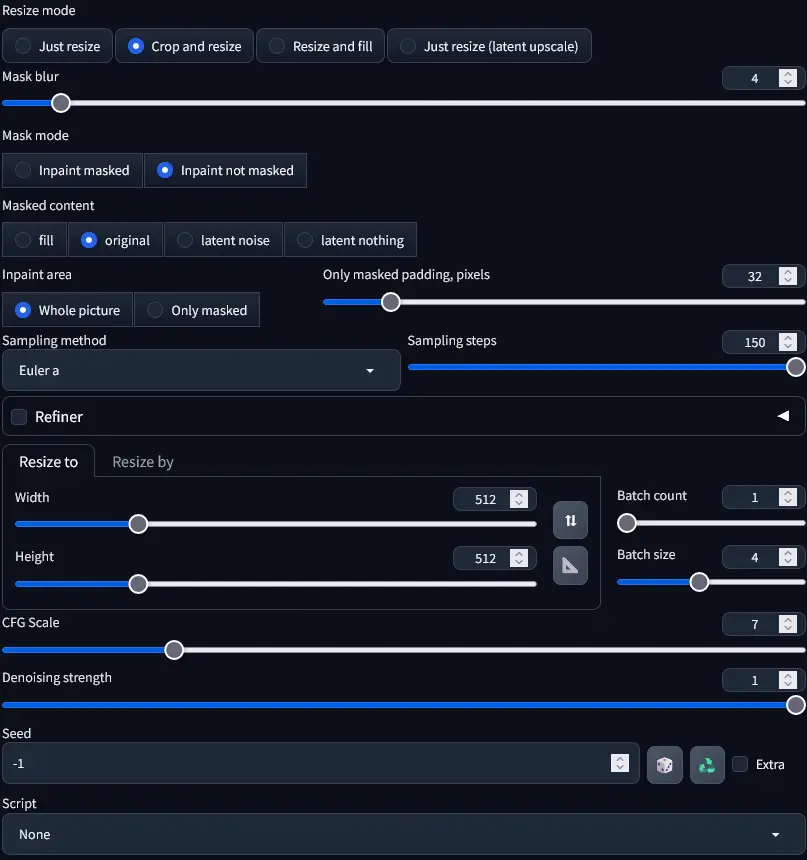Click the dice icon to randomize seed
This screenshot has width=807, height=860.
(x=664, y=763)
